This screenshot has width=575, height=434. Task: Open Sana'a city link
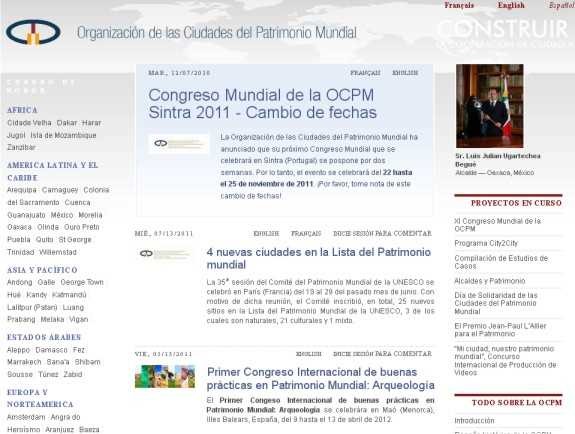click(58, 362)
